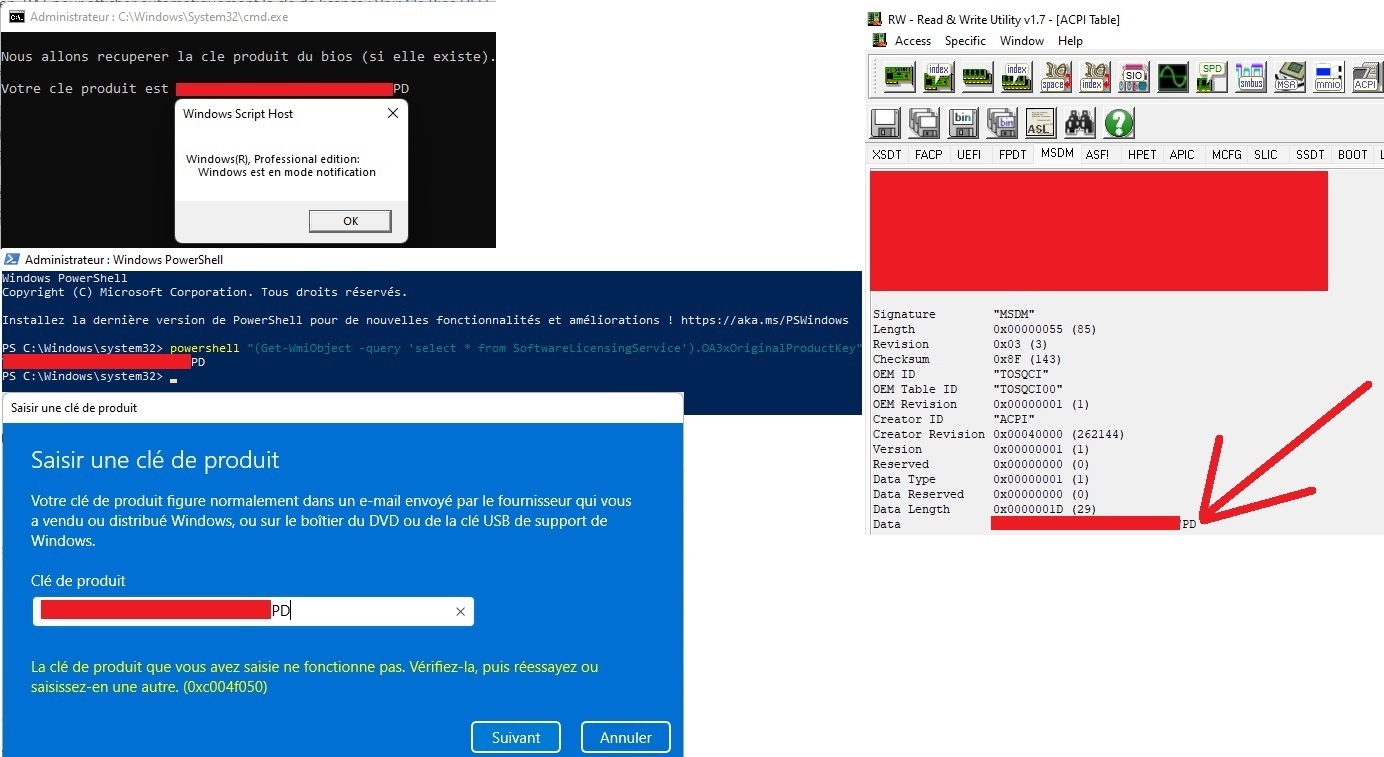Image resolution: width=1384 pixels, height=757 pixels.
Task: Switch to the HPET tab
Action: [x=1142, y=155]
